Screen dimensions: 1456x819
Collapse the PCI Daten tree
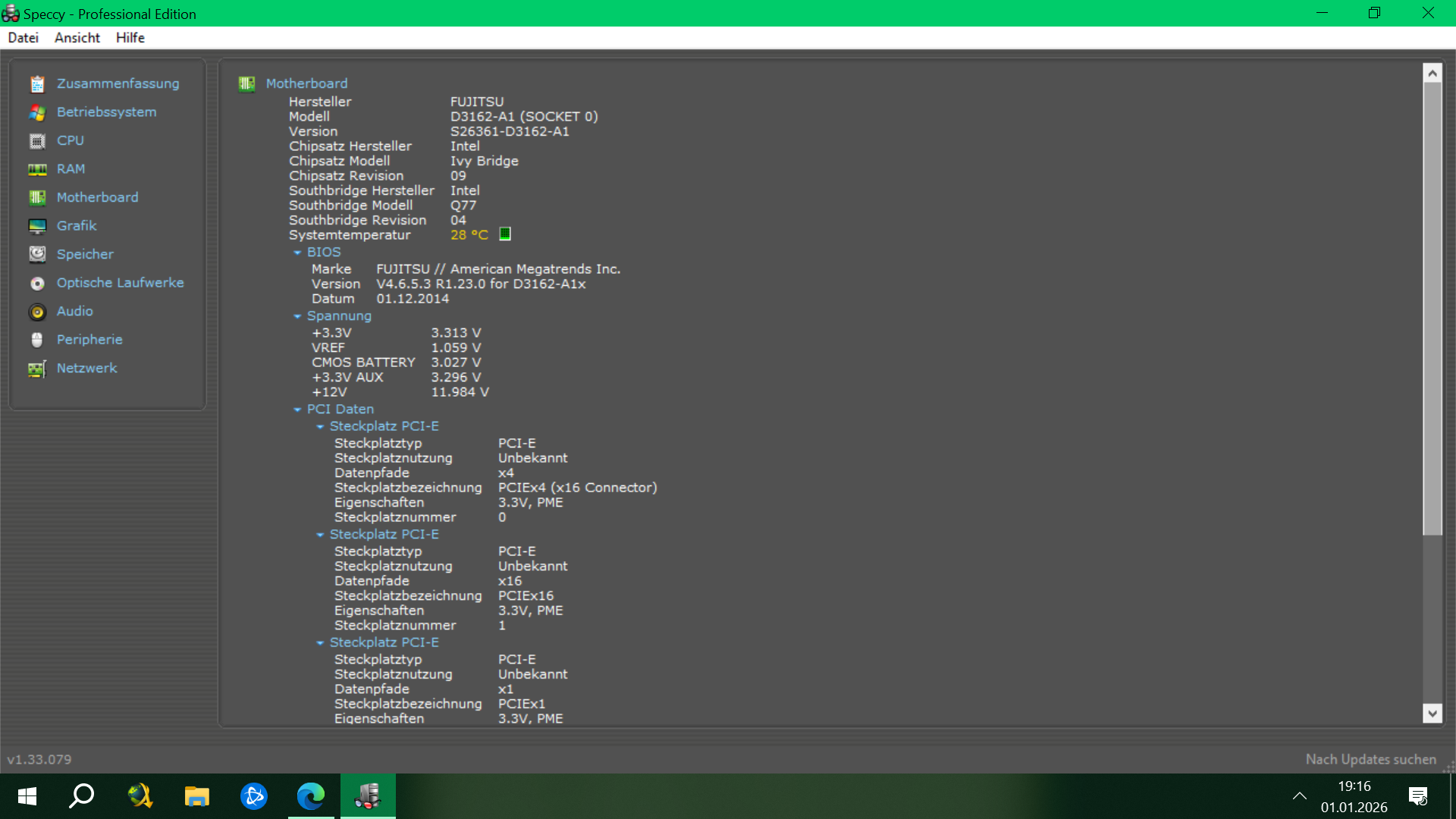pyautogui.click(x=297, y=409)
